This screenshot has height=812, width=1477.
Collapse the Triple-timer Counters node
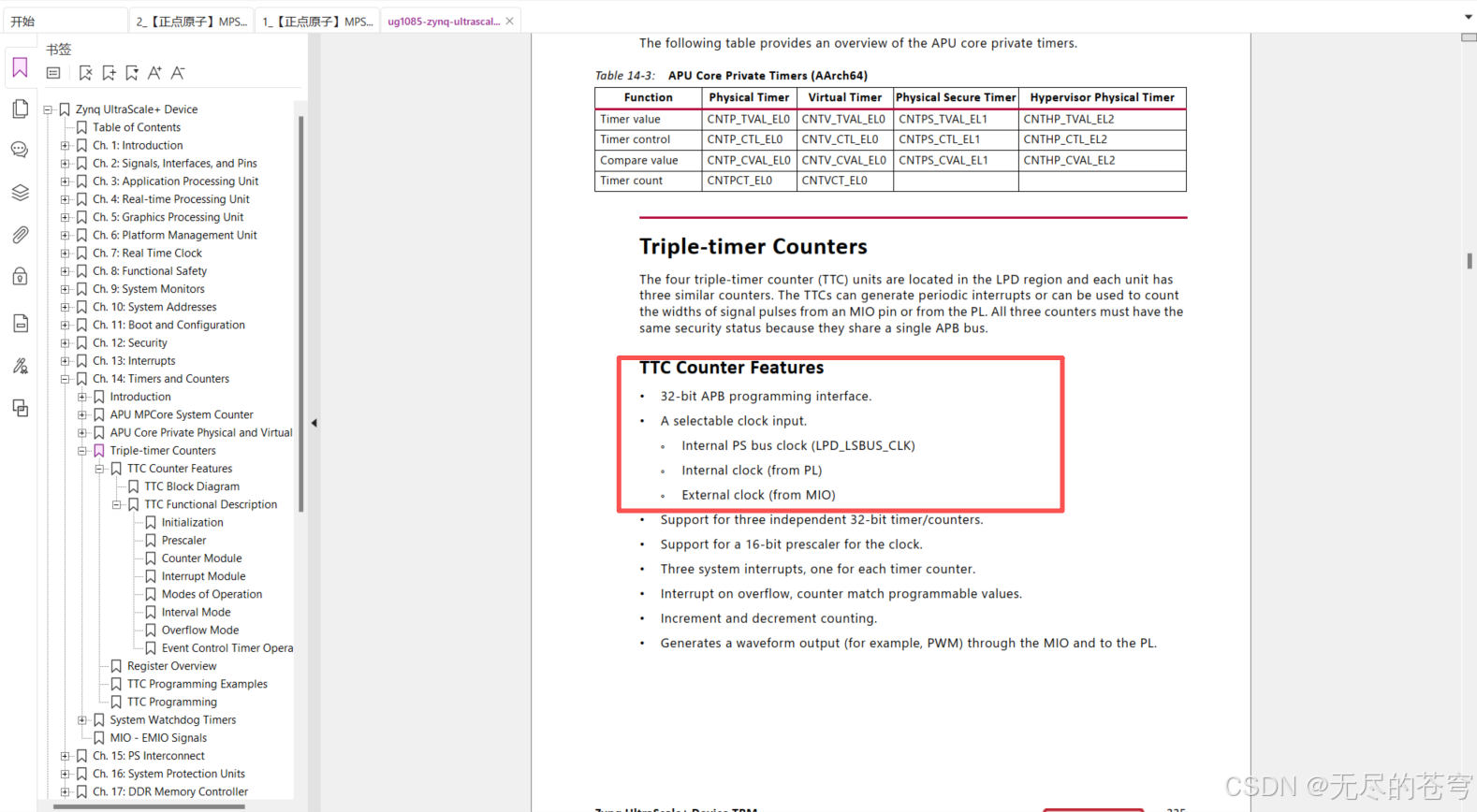point(82,451)
